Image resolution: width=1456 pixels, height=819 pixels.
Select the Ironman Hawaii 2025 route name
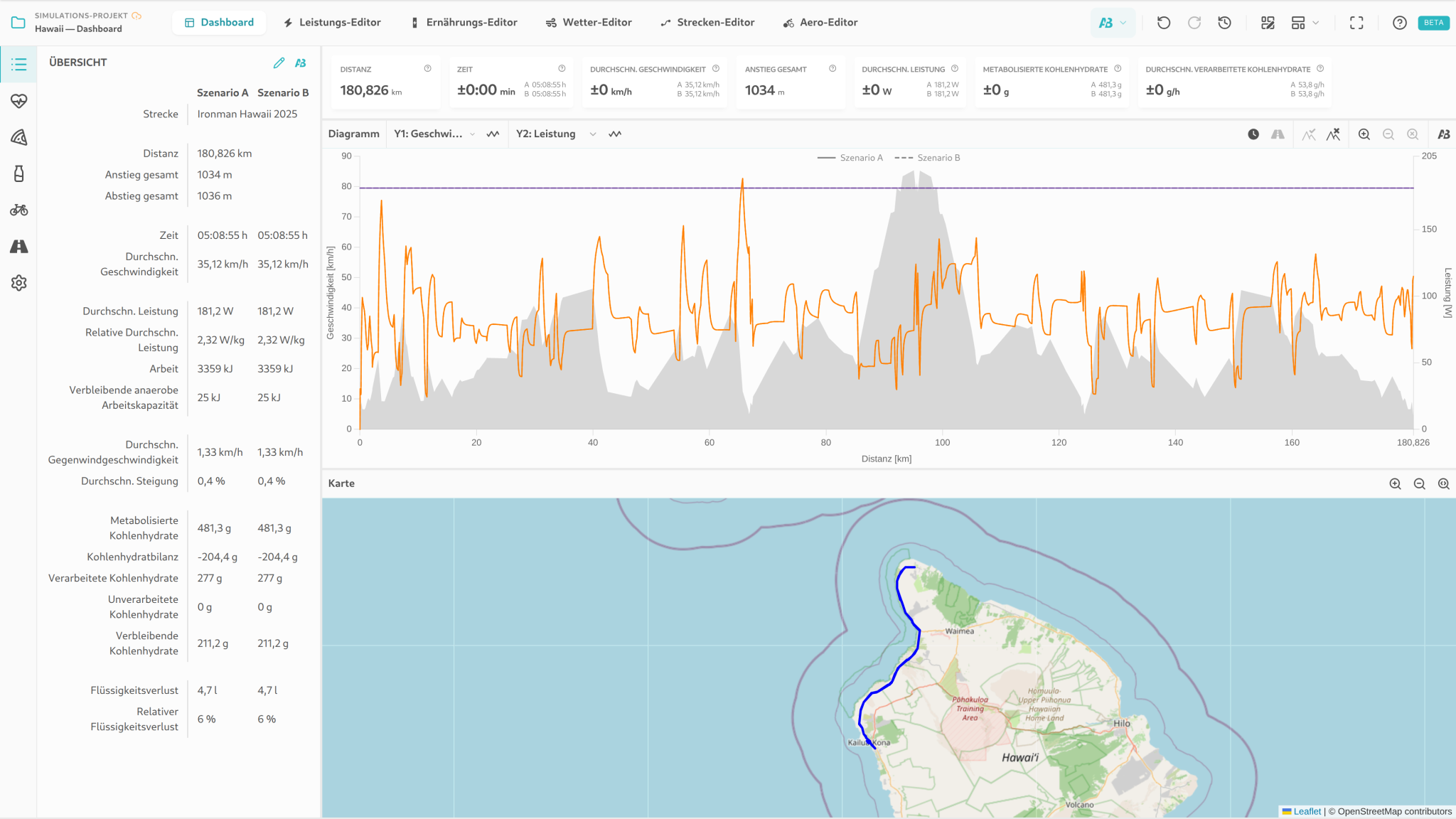tap(247, 114)
